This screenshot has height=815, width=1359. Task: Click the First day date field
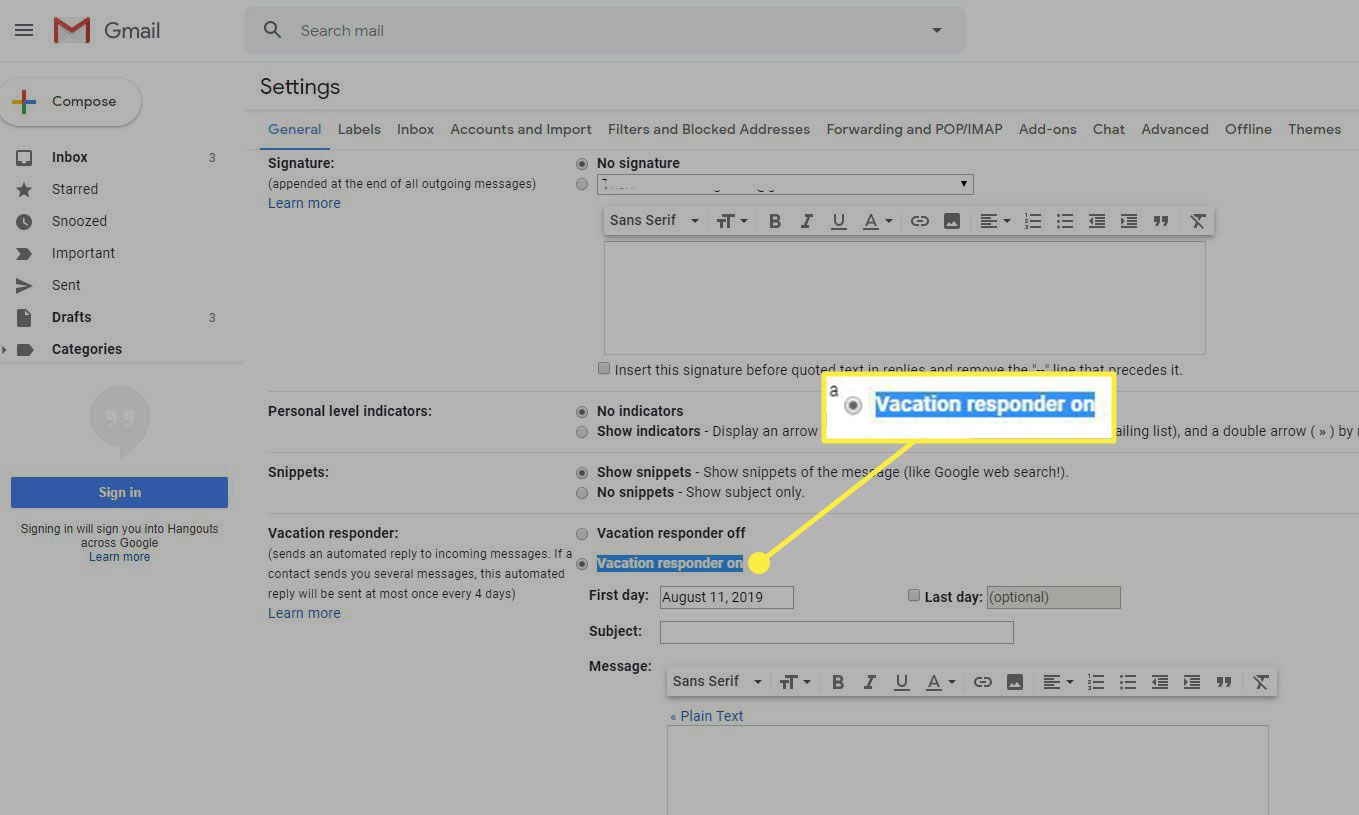coord(727,597)
